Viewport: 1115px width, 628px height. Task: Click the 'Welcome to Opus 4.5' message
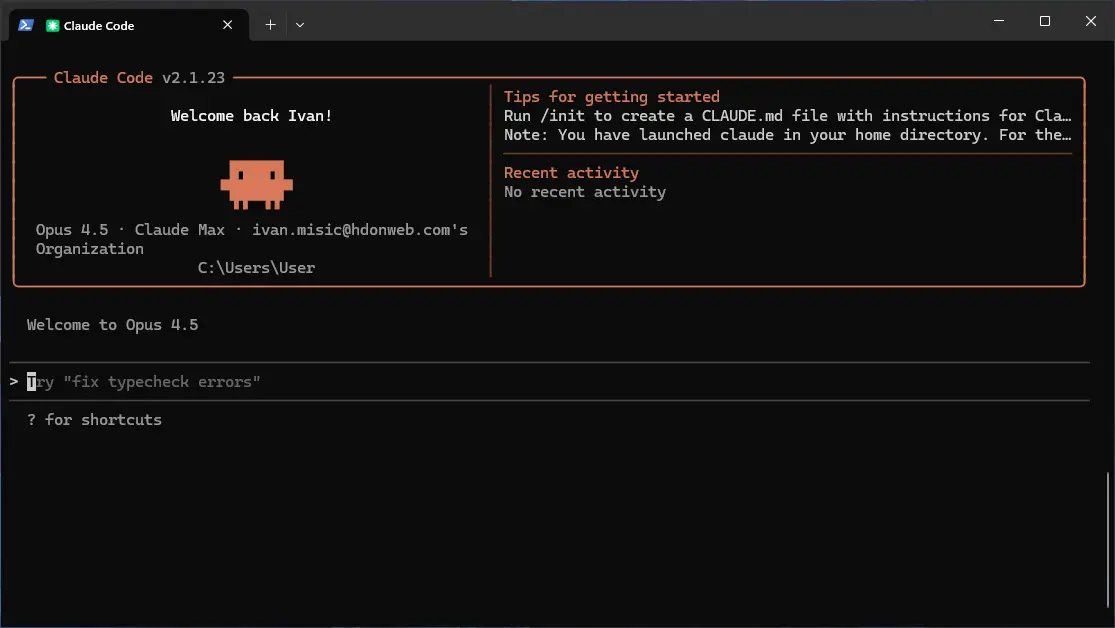click(x=112, y=324)
